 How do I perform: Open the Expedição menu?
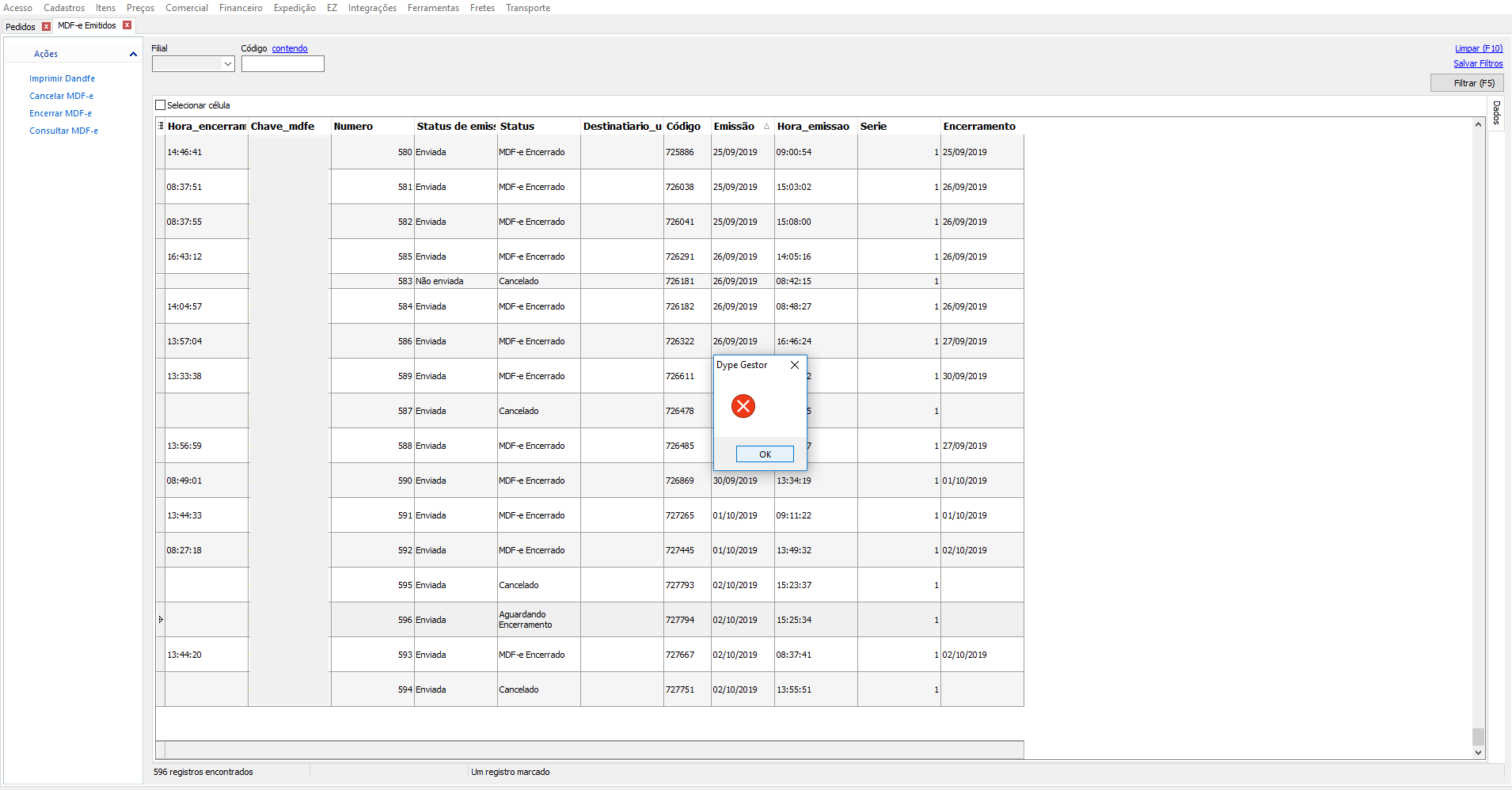point(294,8)
